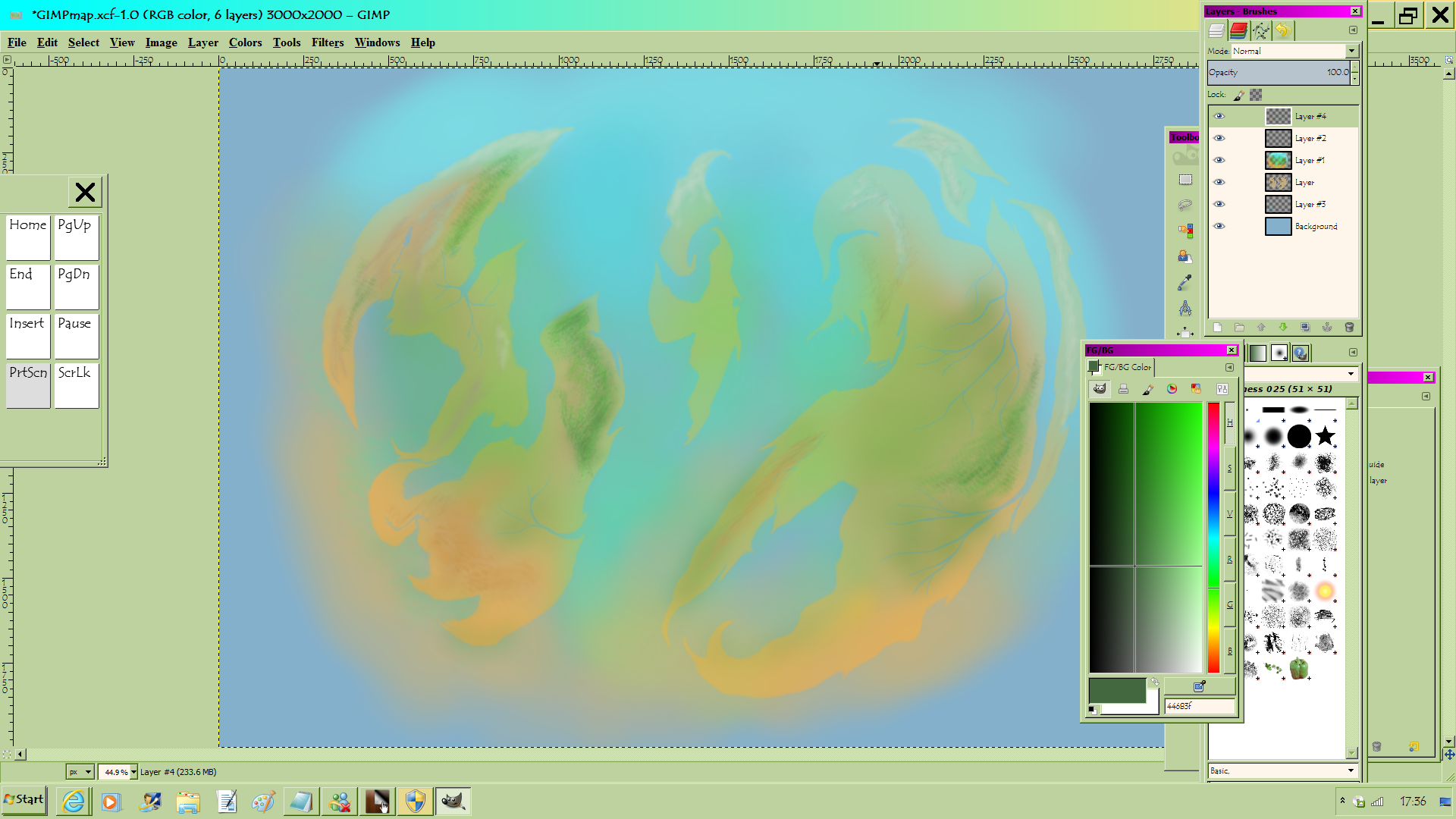Open the Brushes dock tab configuration menu
1456x819 pixels.
(1353, 353)
